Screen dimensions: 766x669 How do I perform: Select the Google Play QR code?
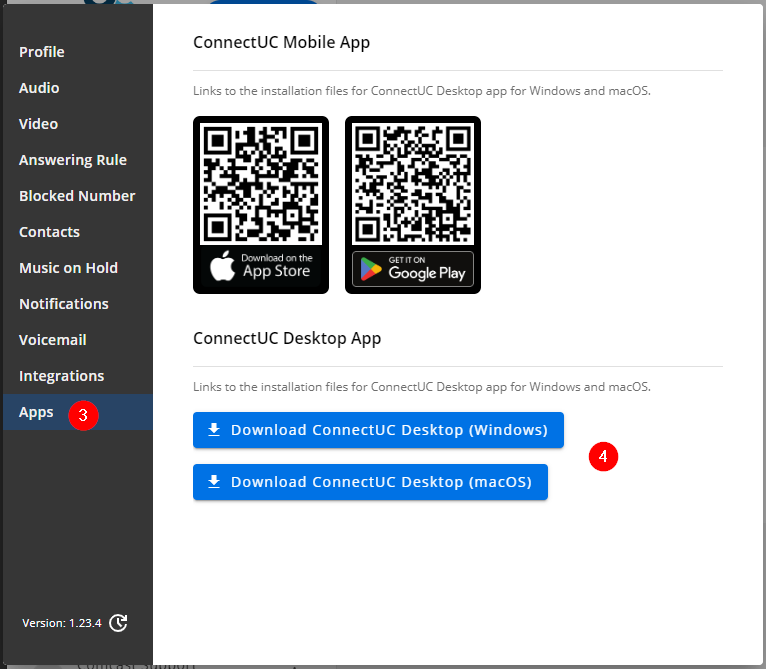tap(413, 181)
